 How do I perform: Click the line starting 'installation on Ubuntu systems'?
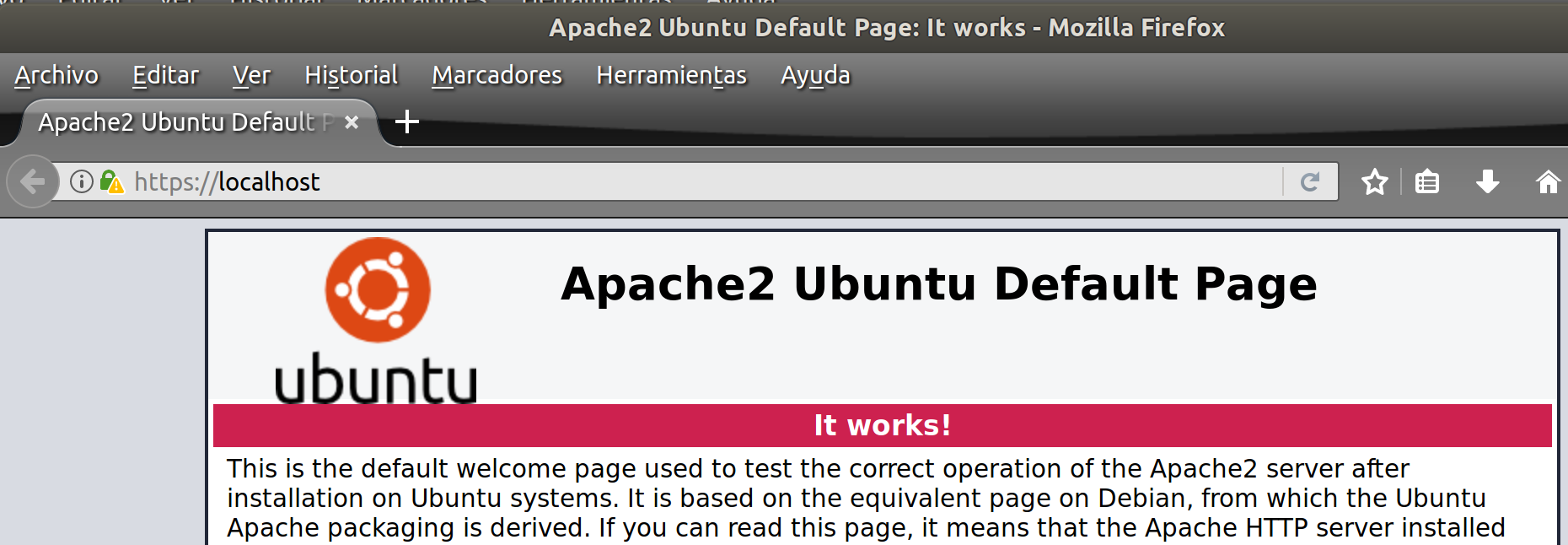[x=856, y=498]
